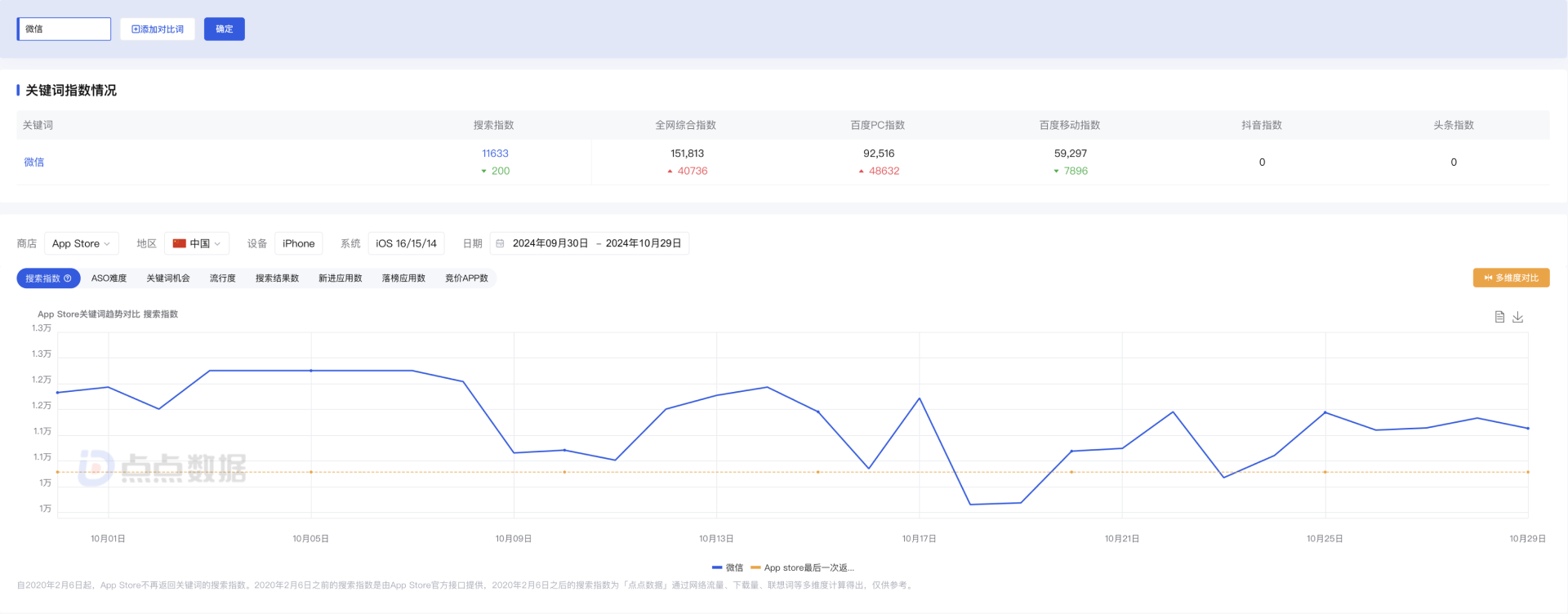Click the red 48632 increase value
This screenshot has height=614, width=1568.
click(884, 171)
